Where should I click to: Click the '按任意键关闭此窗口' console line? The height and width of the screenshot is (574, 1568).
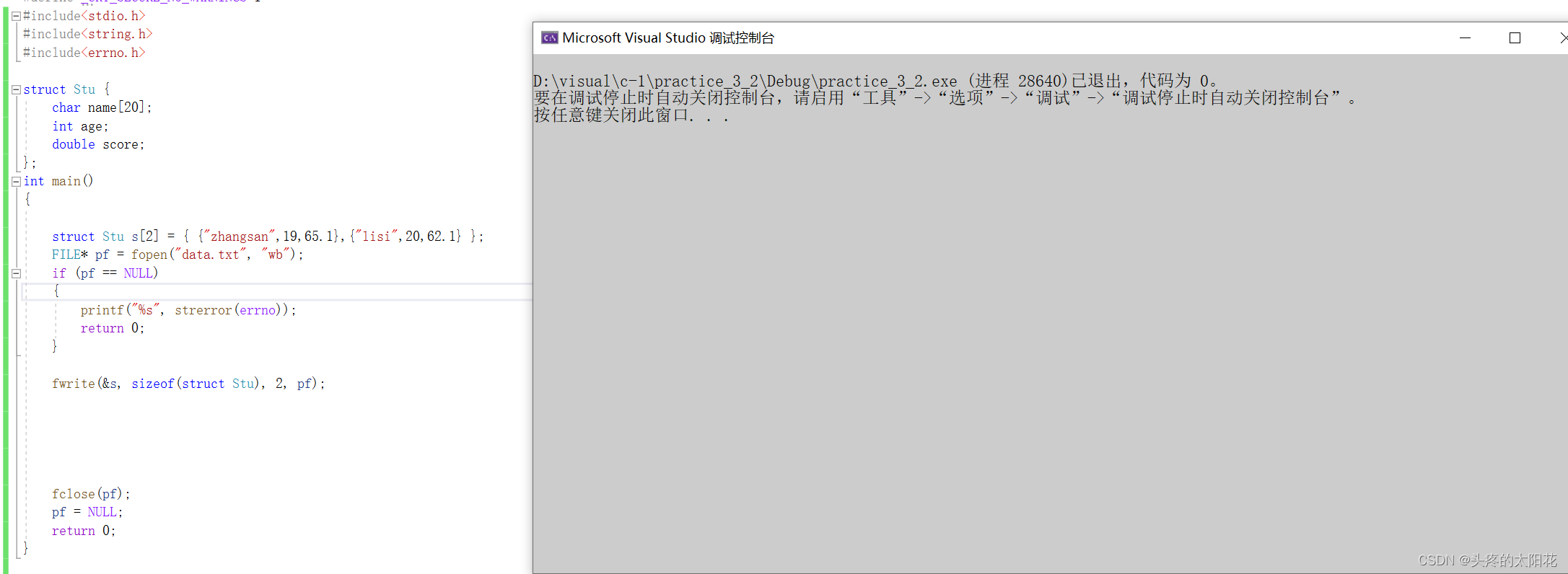click(631, 115)
